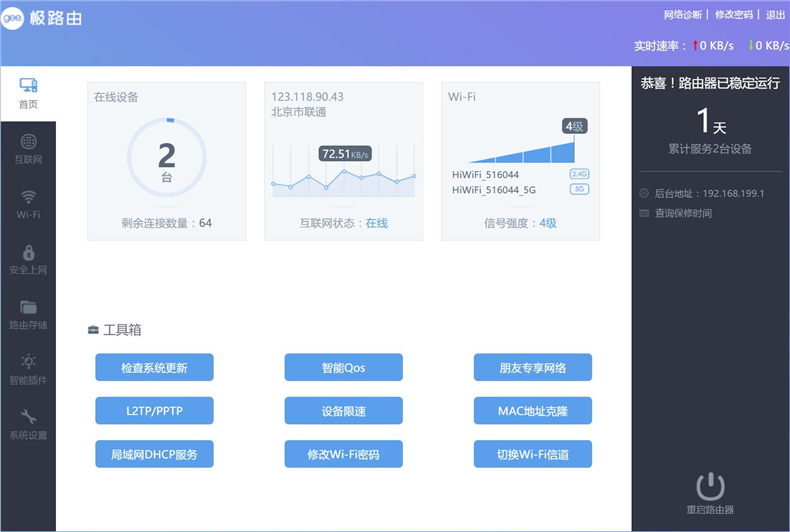790x532 pixels.
Task: Click the gee 极路由 logo
Action: [41, 18]
